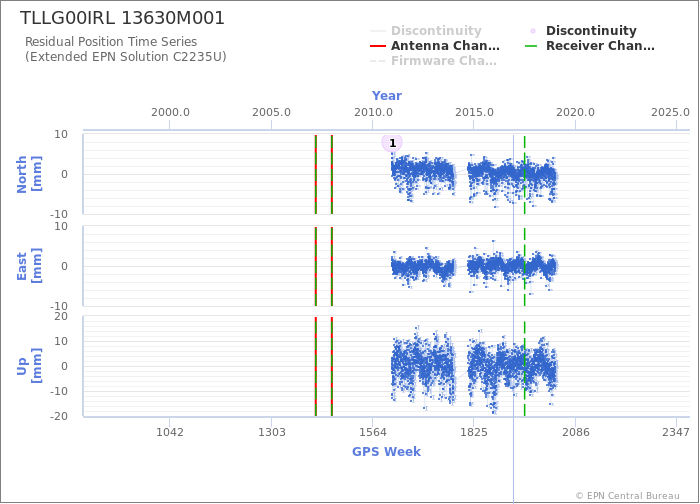Click GPS week 1825 tick label
This screenshot has width=700, height=504.
coord(474,432)
